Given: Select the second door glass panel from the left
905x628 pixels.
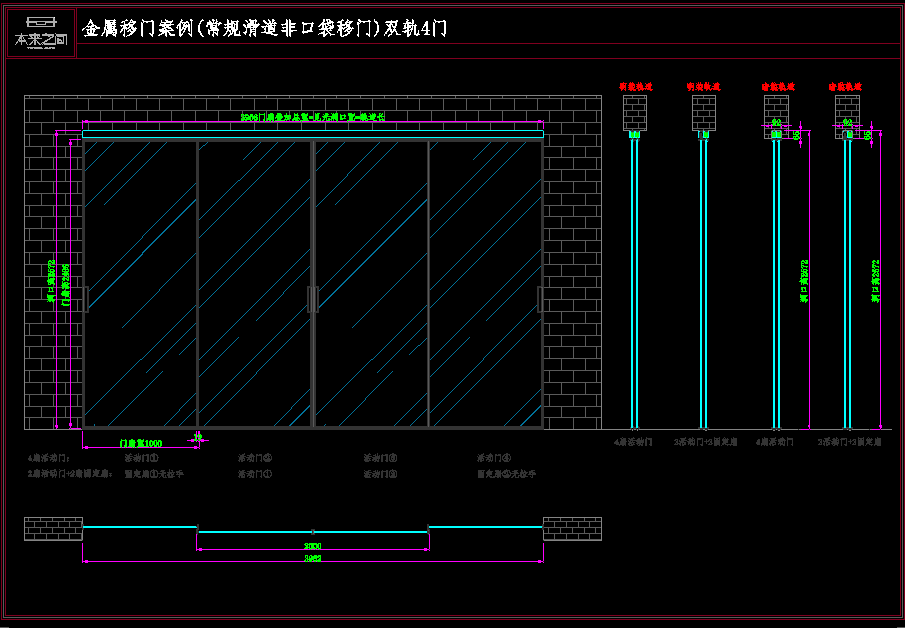Looking at the screenshot, I should [x=255, y=284].
